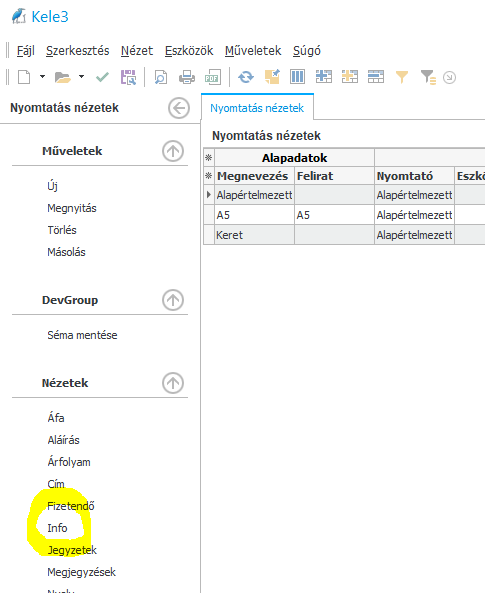Collapse the Nézetek section
The image size is (485, 593).
point(173,383)
